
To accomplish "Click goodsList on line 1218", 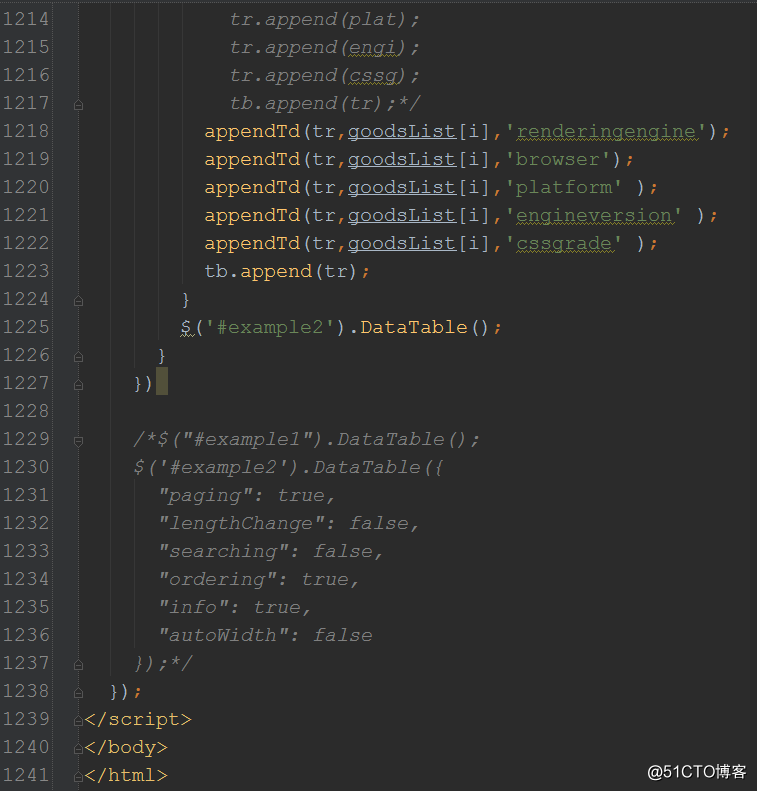I will (x=402, y=132).
